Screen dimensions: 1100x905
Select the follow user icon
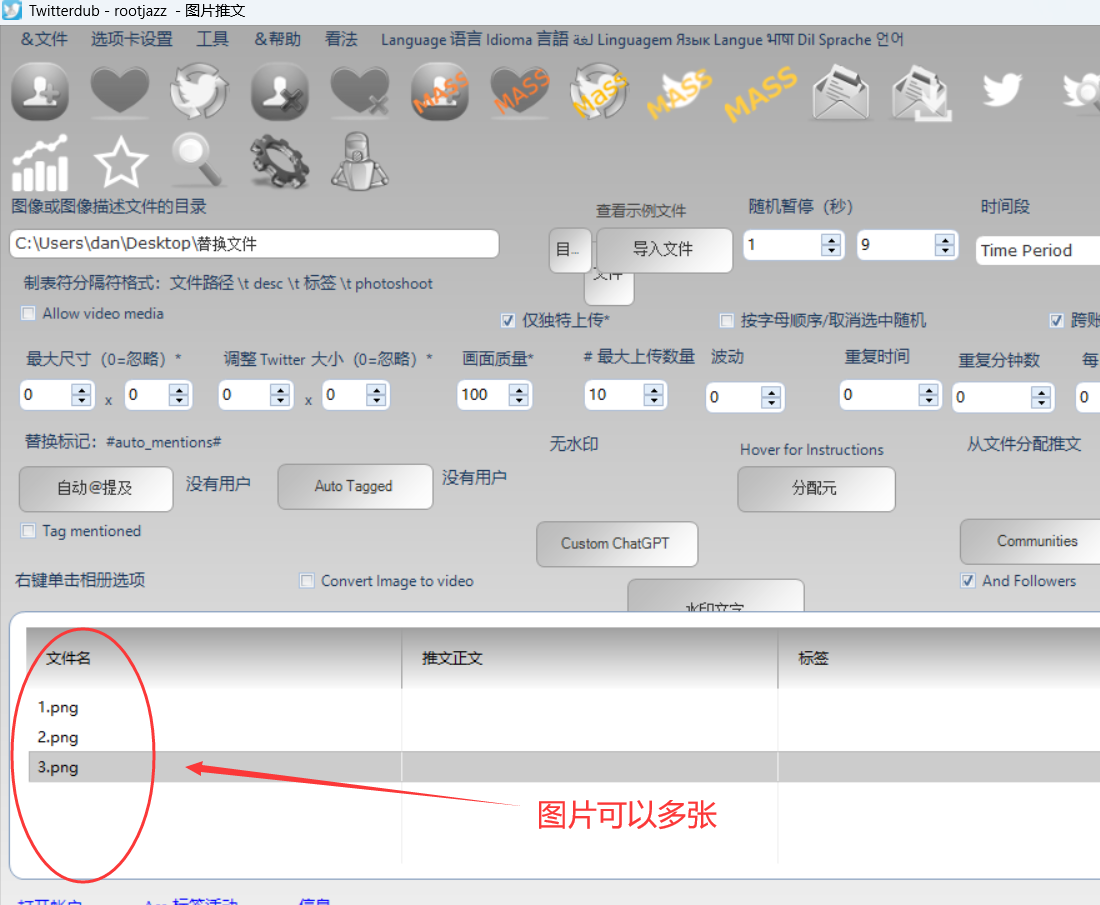40,92
